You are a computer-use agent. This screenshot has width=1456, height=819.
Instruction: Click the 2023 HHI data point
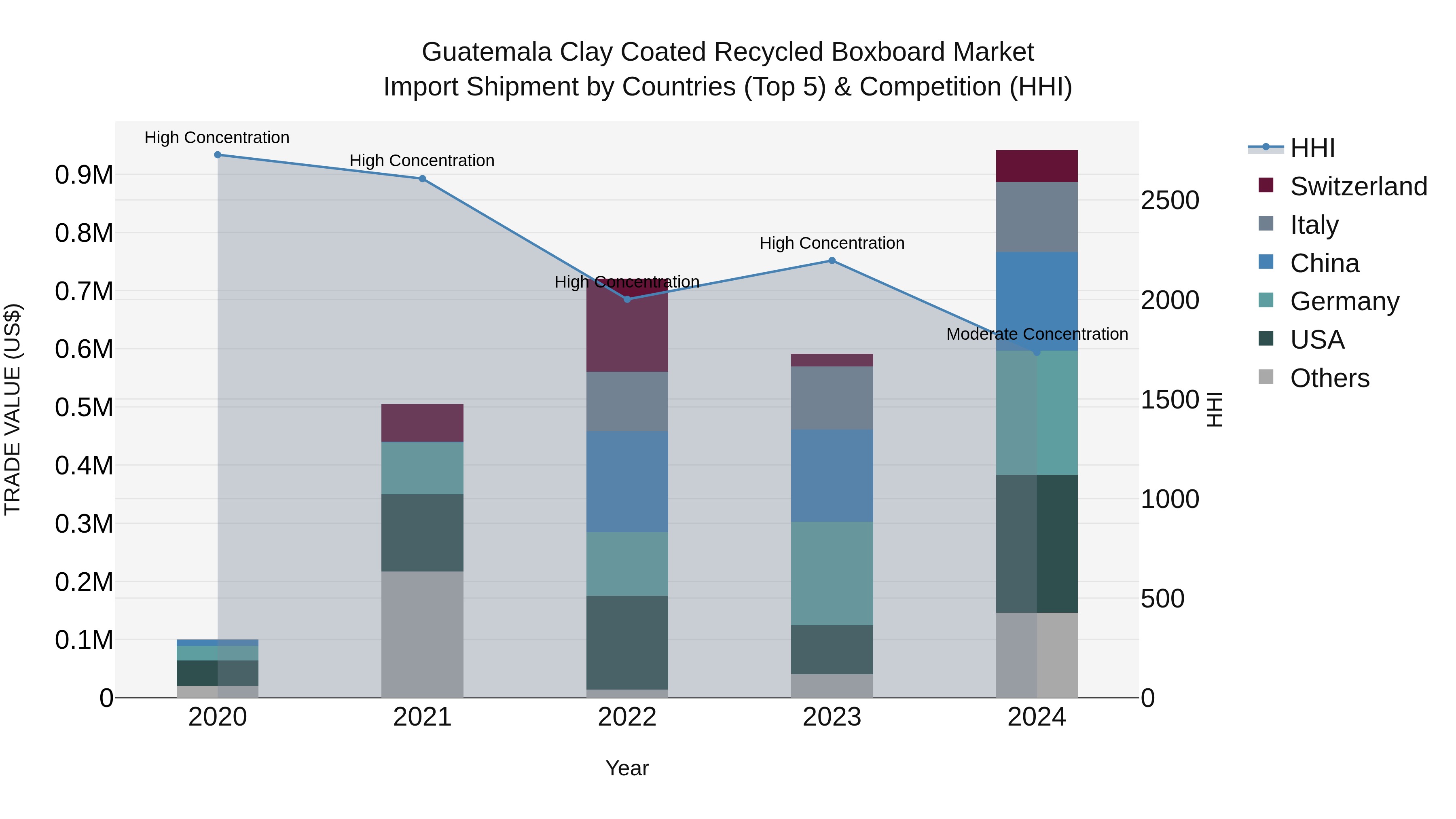coord(832,260)
